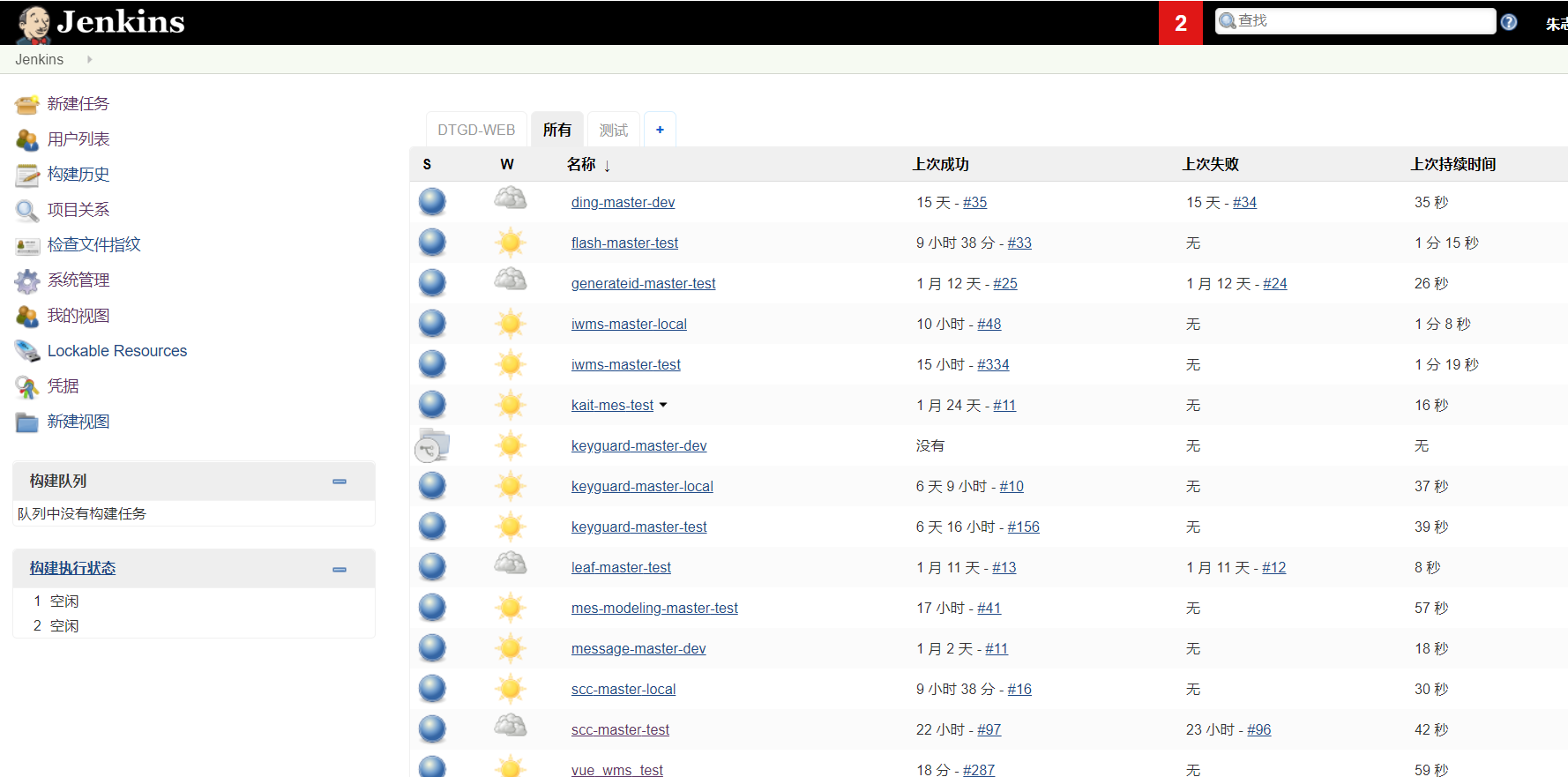
Task: Expand the Jenkins breadcrumb arrow
Action: 89,60
